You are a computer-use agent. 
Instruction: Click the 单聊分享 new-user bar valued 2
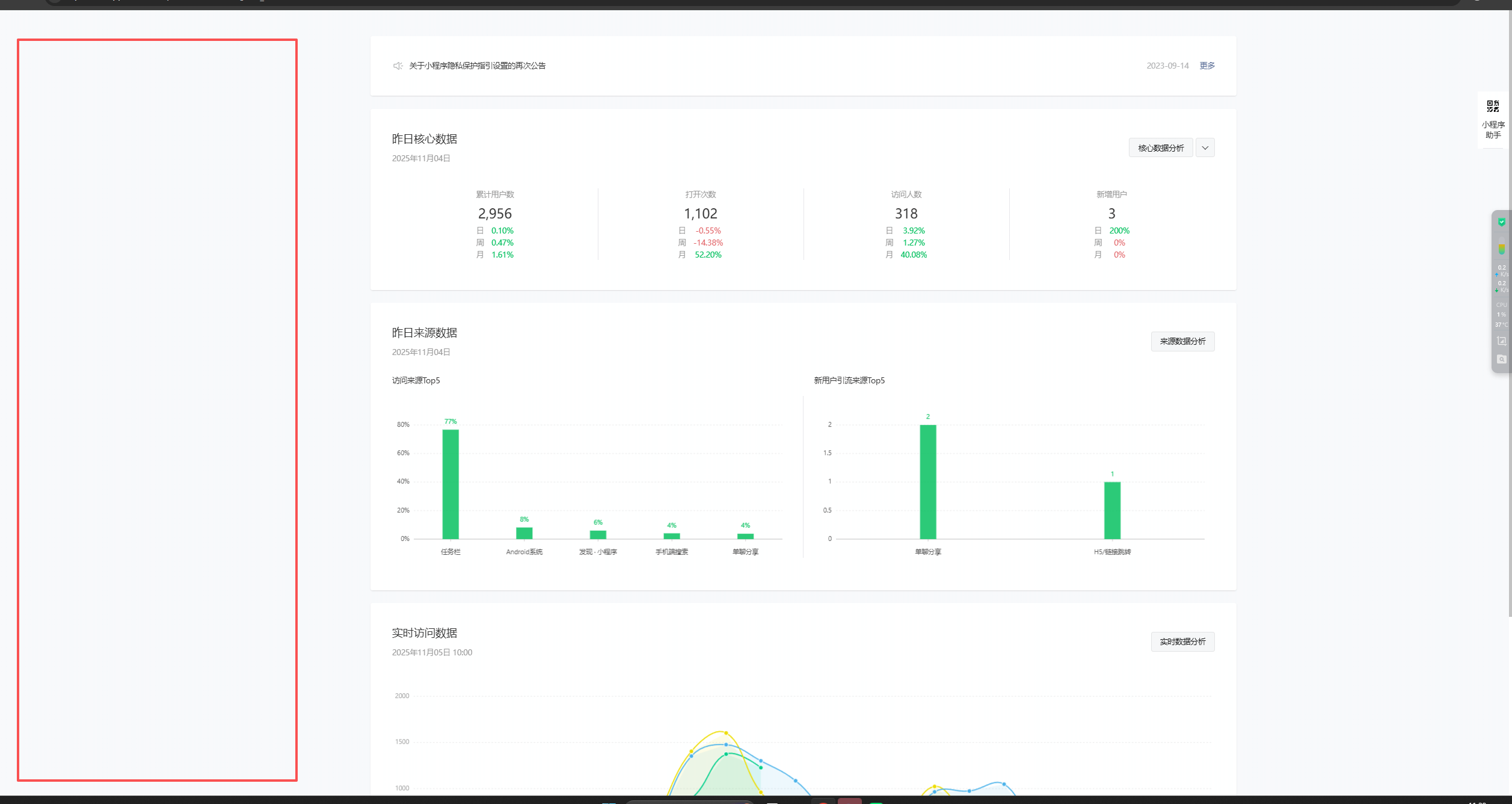[x=927, y=481]
